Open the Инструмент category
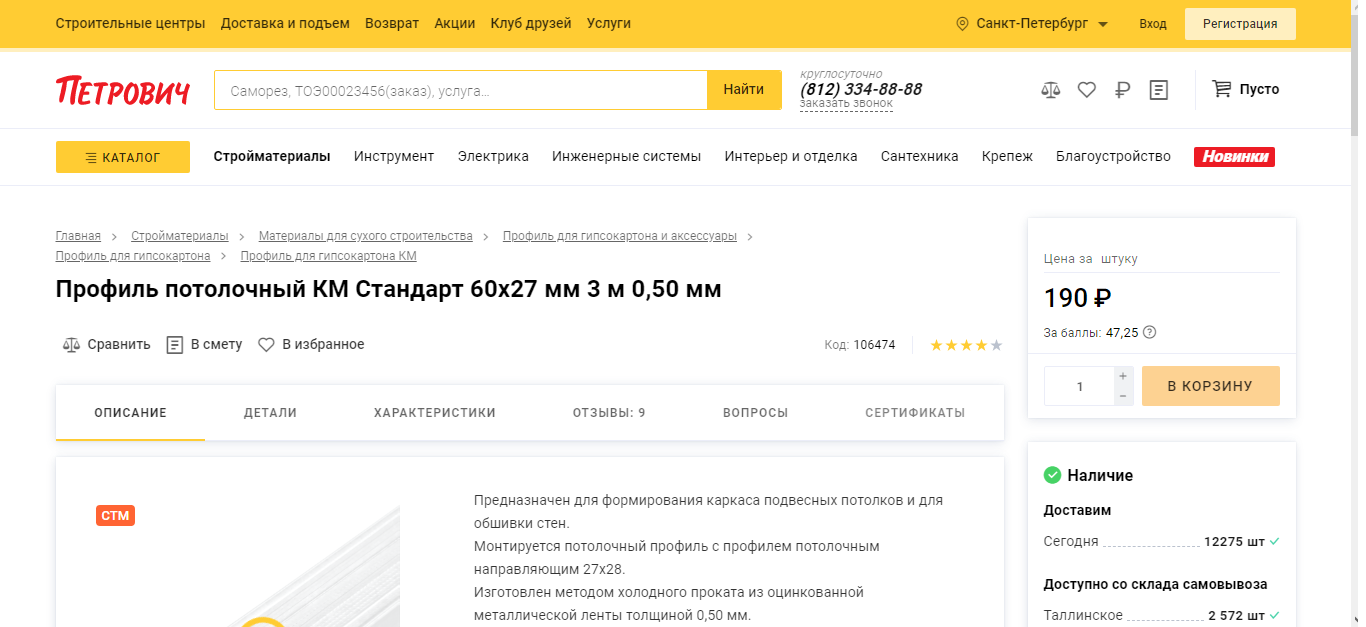The width and height of the screenshot is (1366, 627). 394,156
